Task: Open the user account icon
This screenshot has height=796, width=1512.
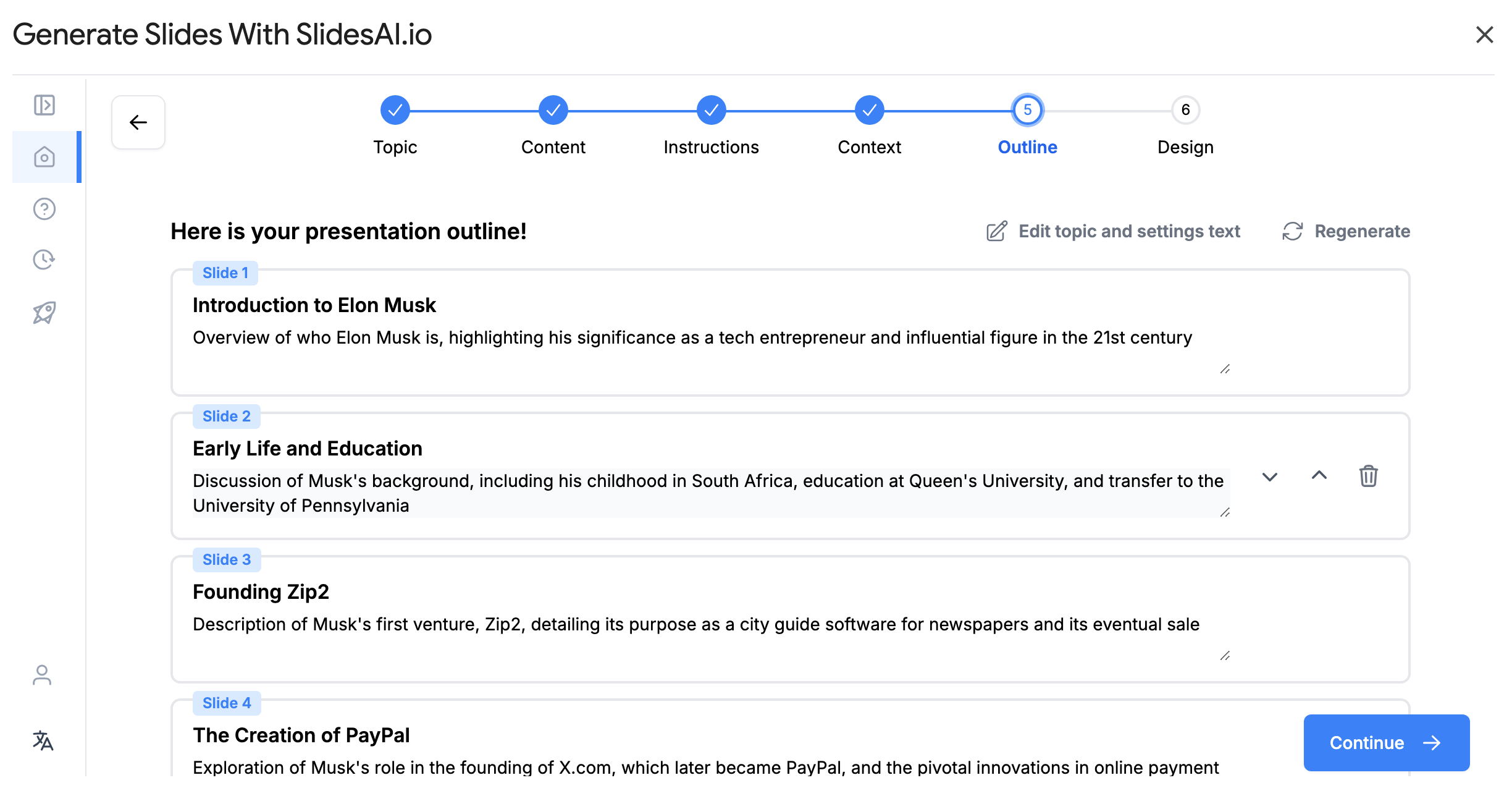Action: pyautogui.click(x=42, y=675)
